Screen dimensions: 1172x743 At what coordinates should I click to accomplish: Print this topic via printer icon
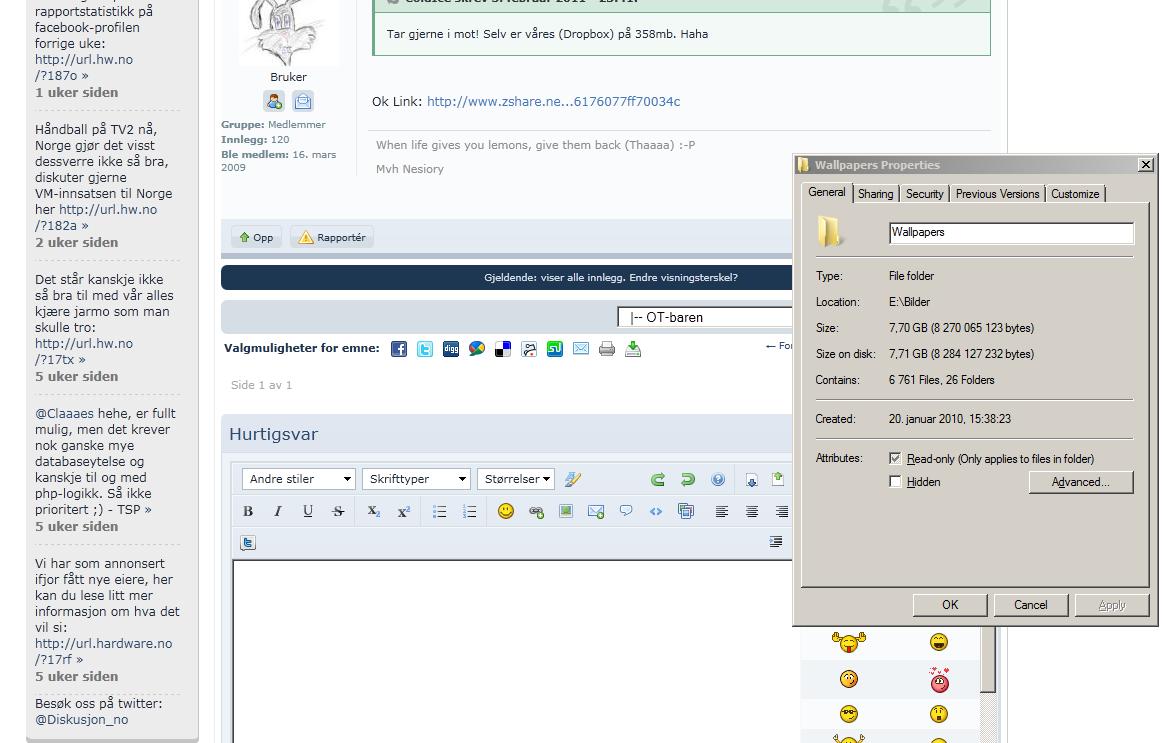[x=607, y=349]
